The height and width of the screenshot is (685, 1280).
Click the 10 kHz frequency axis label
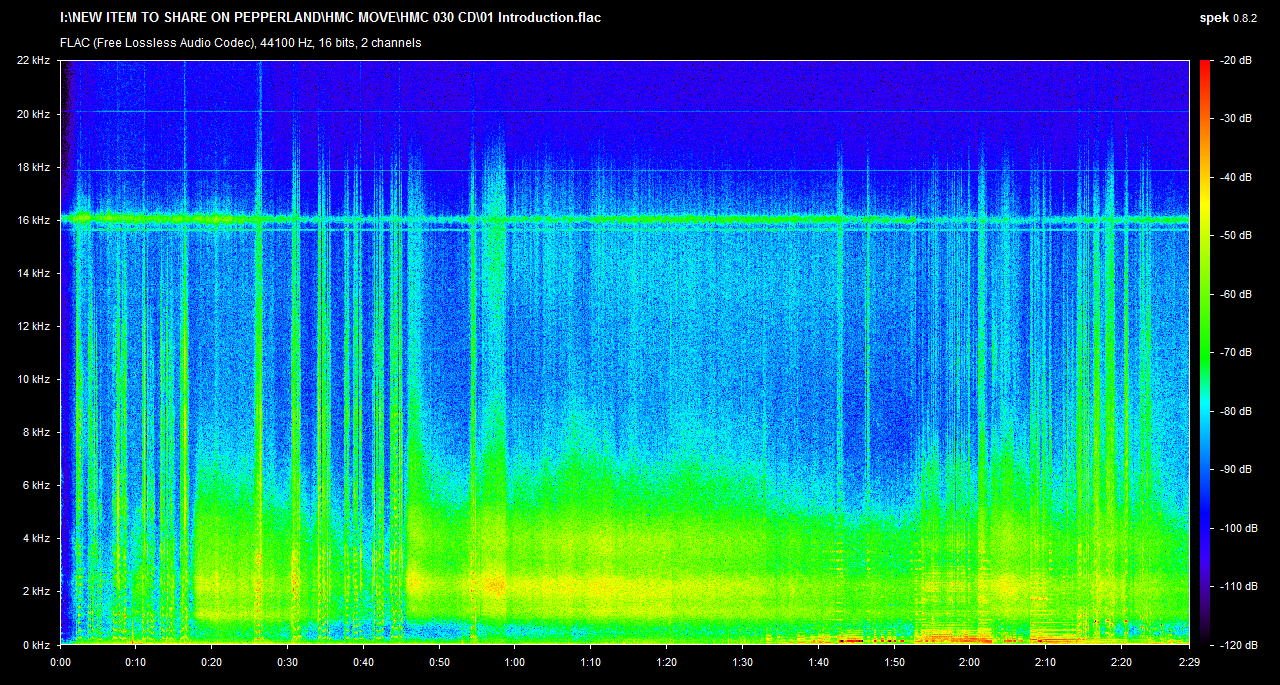33,379
